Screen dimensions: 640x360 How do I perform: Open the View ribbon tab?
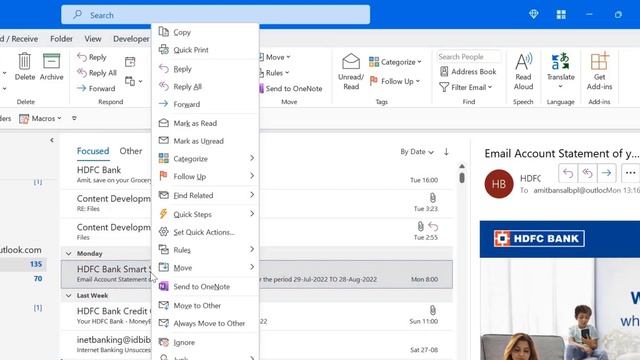pos(93,39)
